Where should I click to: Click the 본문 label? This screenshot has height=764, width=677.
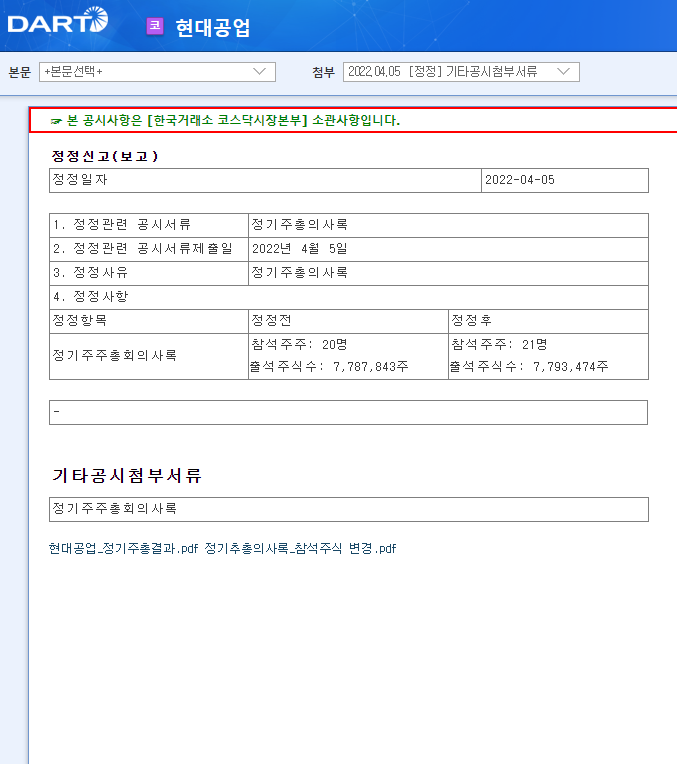(x=19, y=72)
